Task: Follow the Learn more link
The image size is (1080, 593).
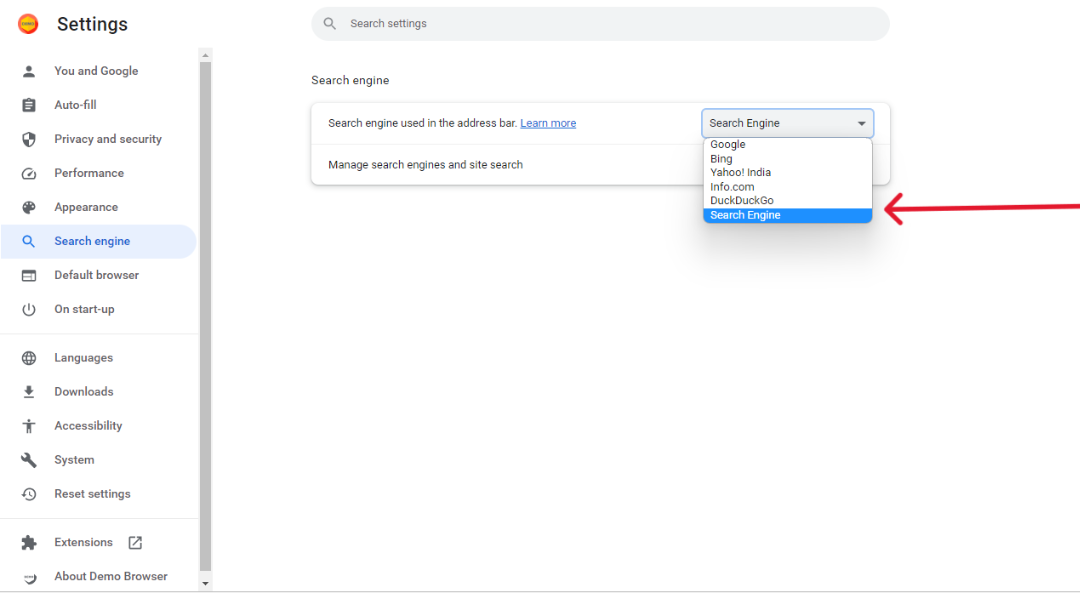Action: coord(548,123)
